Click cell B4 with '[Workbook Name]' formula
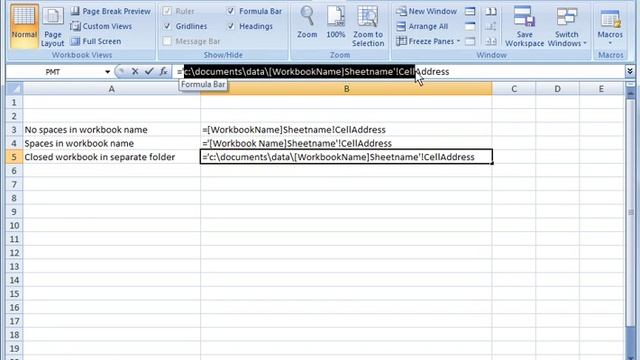The height and width of the screenshot is (360, 640). [346, 143]
